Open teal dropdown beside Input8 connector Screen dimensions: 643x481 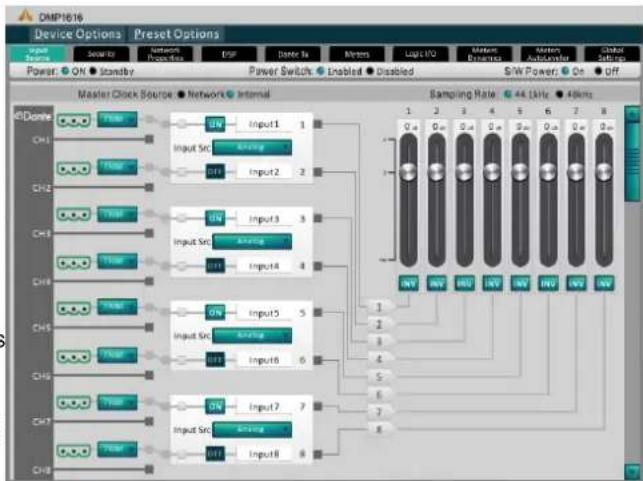[117, 449]
